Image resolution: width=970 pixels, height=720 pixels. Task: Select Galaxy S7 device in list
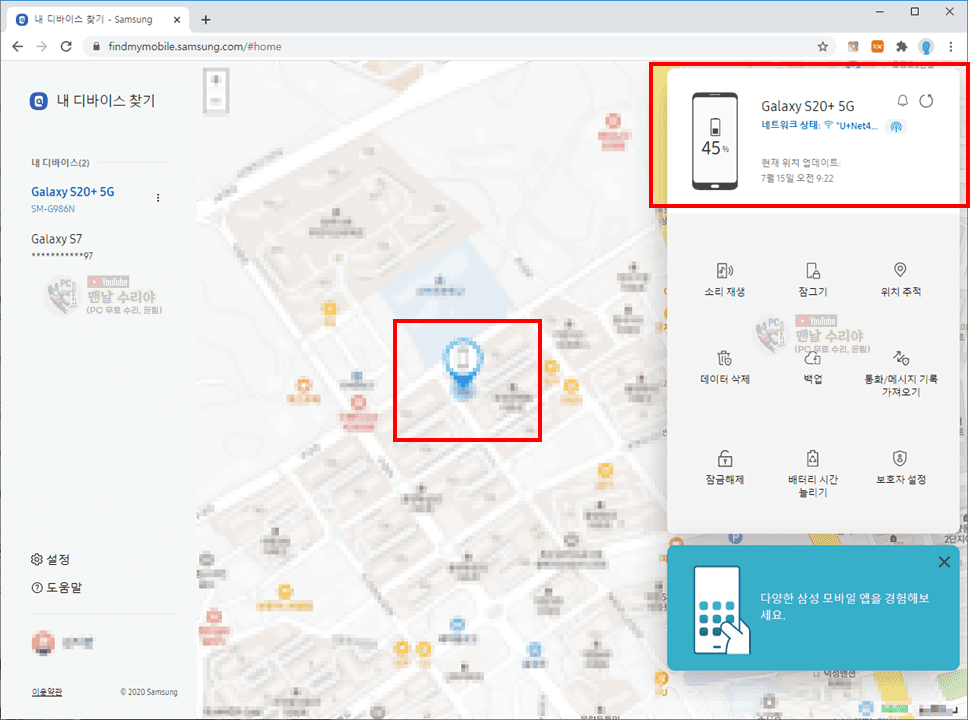[62, 246]
